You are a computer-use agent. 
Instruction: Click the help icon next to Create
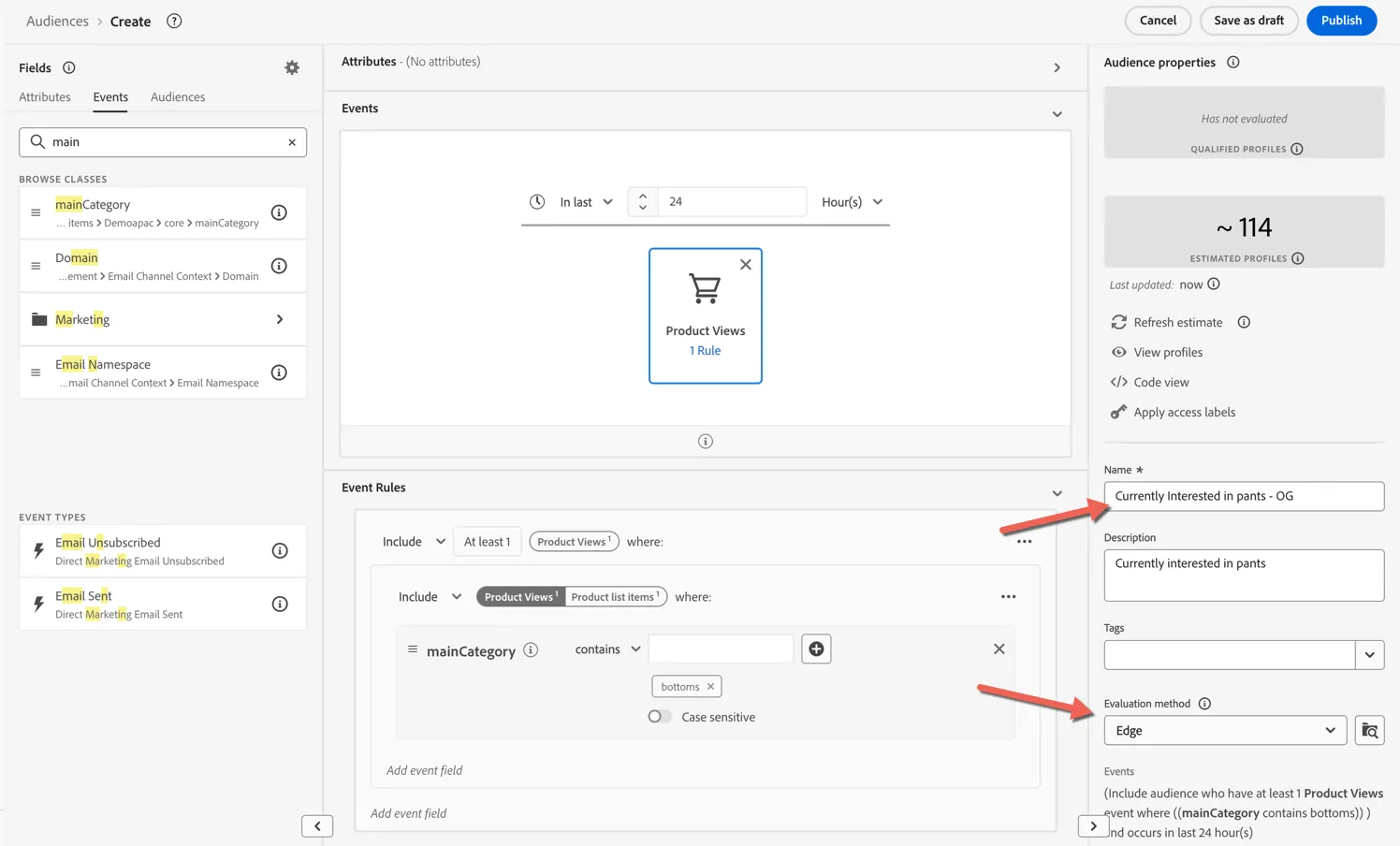point(174,21)
